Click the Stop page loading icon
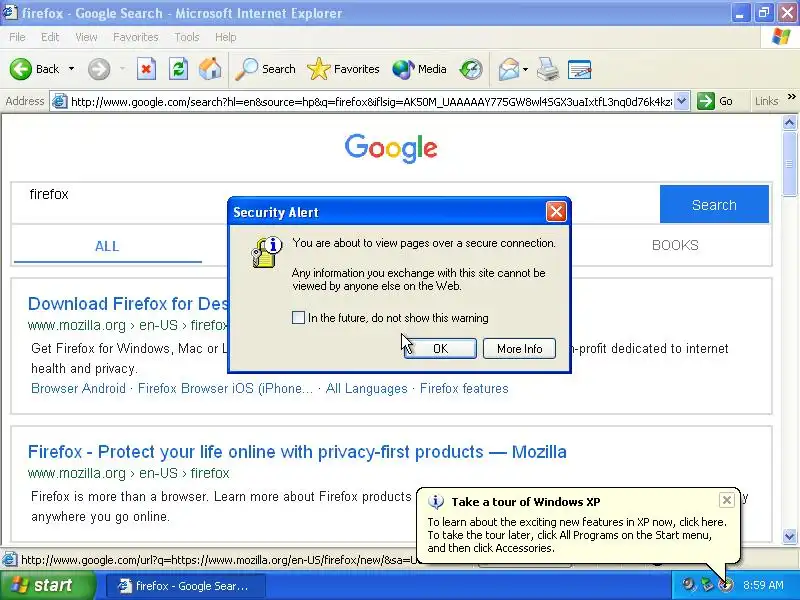This screenshot has height=600, width=800. point(146,69)
